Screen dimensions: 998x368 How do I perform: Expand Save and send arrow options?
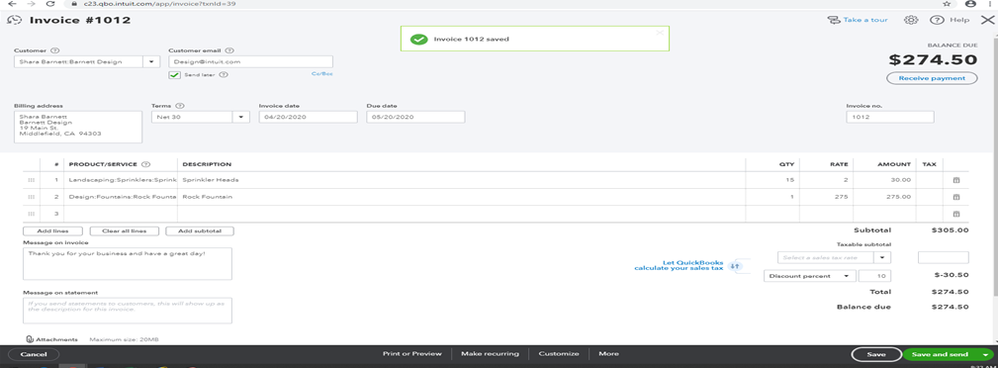(985, 355)
